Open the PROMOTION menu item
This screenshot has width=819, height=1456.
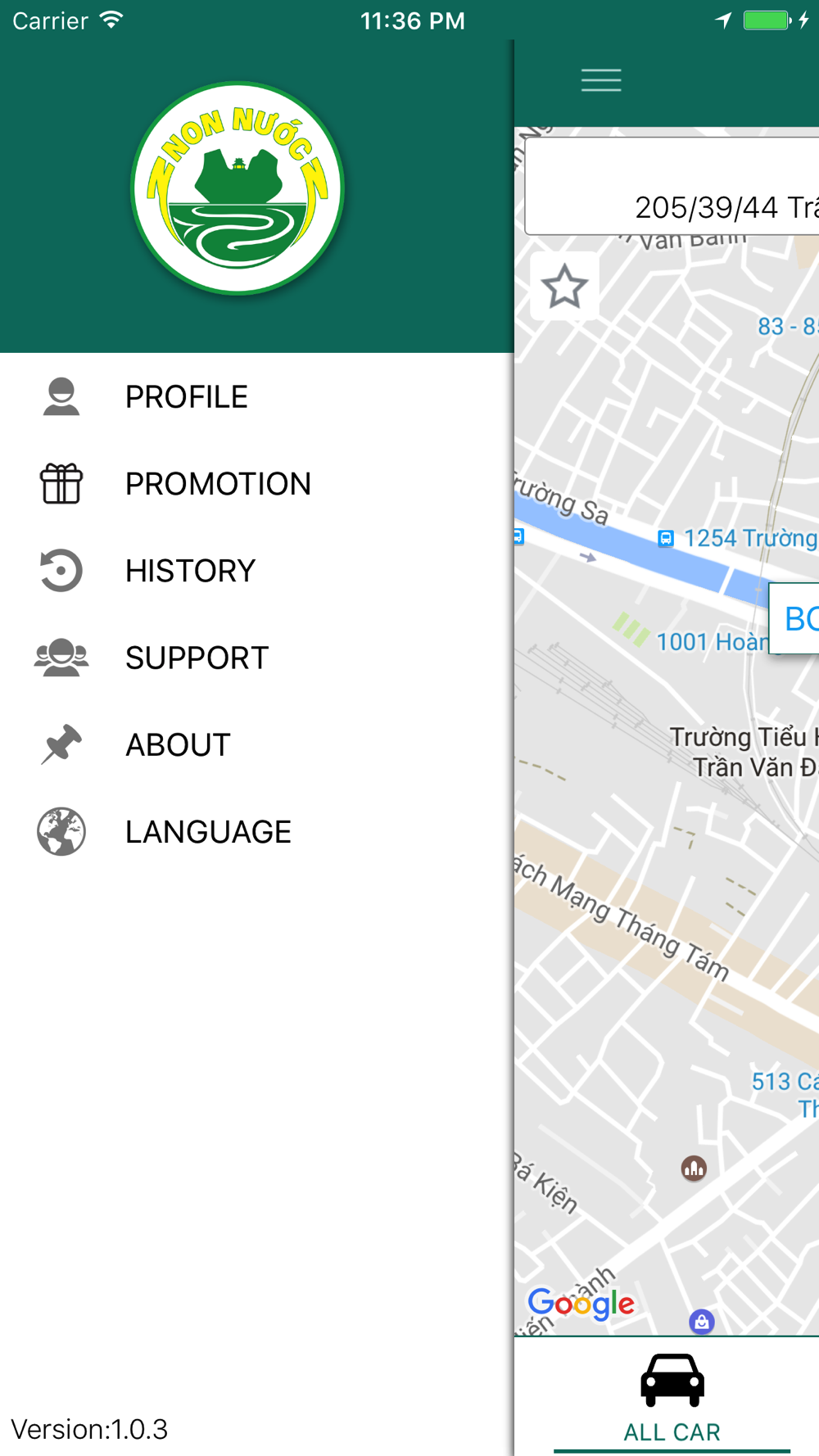click(257, 484)
